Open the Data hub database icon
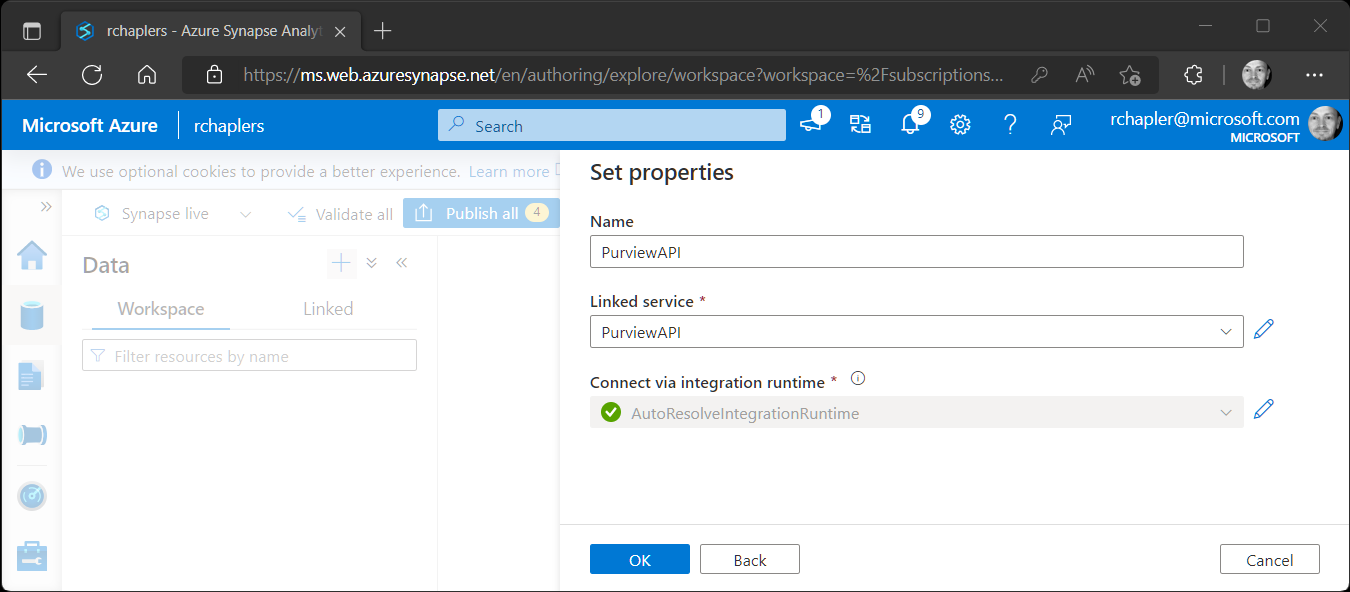Image resolution: width=1350 pixels, height=592 pixels. click(x=32, y=315)
